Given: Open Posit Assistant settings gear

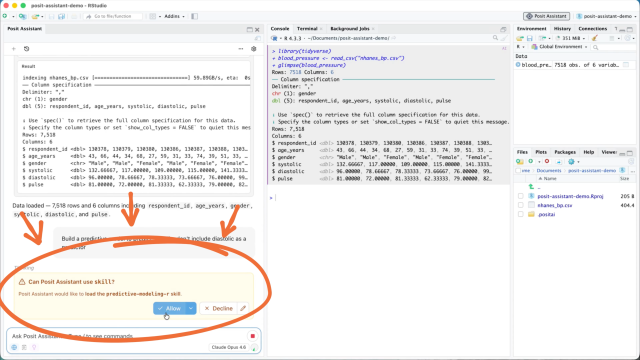Looking at the screenshot, I should click(253, 49).
